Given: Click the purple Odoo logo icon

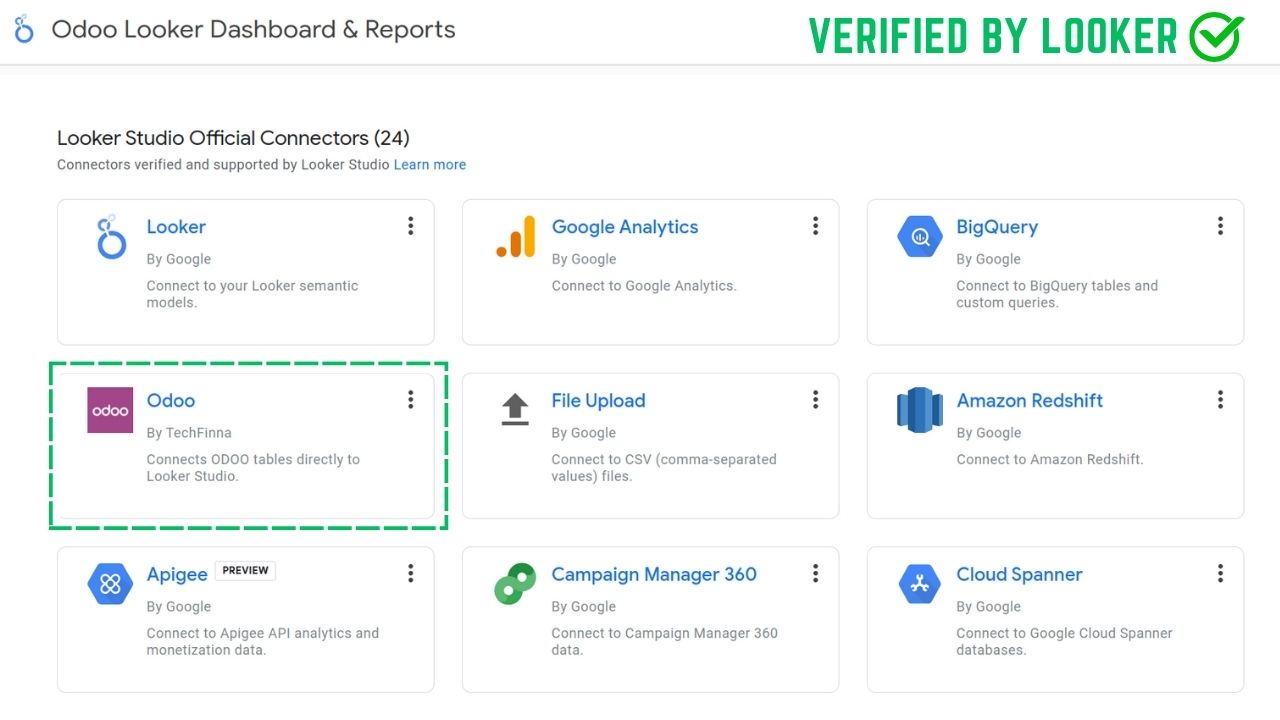Looking at the screenshot, I should point(110,410).
